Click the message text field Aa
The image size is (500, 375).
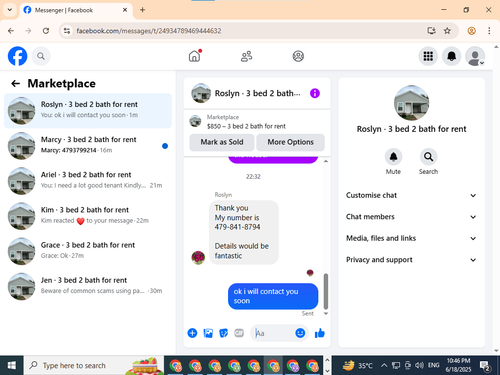pos(273,333)
